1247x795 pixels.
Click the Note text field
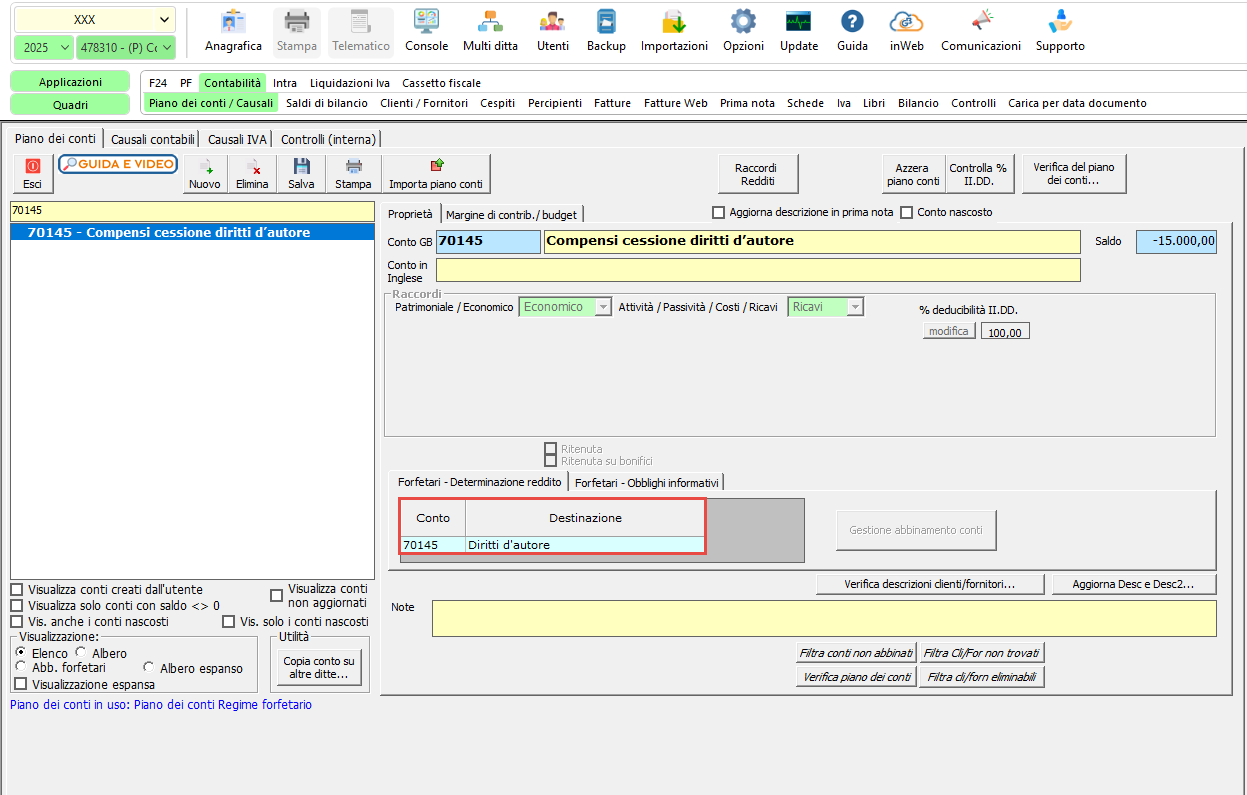tap(824, 618)
